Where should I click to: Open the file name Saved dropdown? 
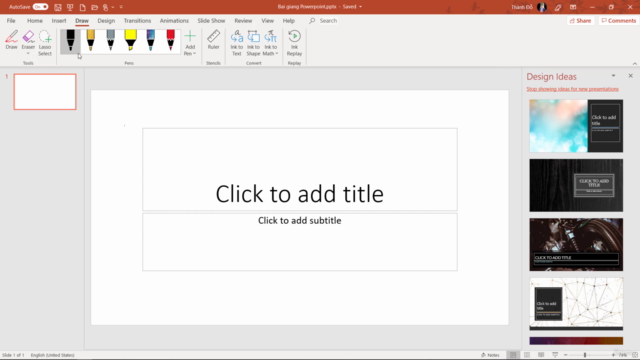click(360, 7)
